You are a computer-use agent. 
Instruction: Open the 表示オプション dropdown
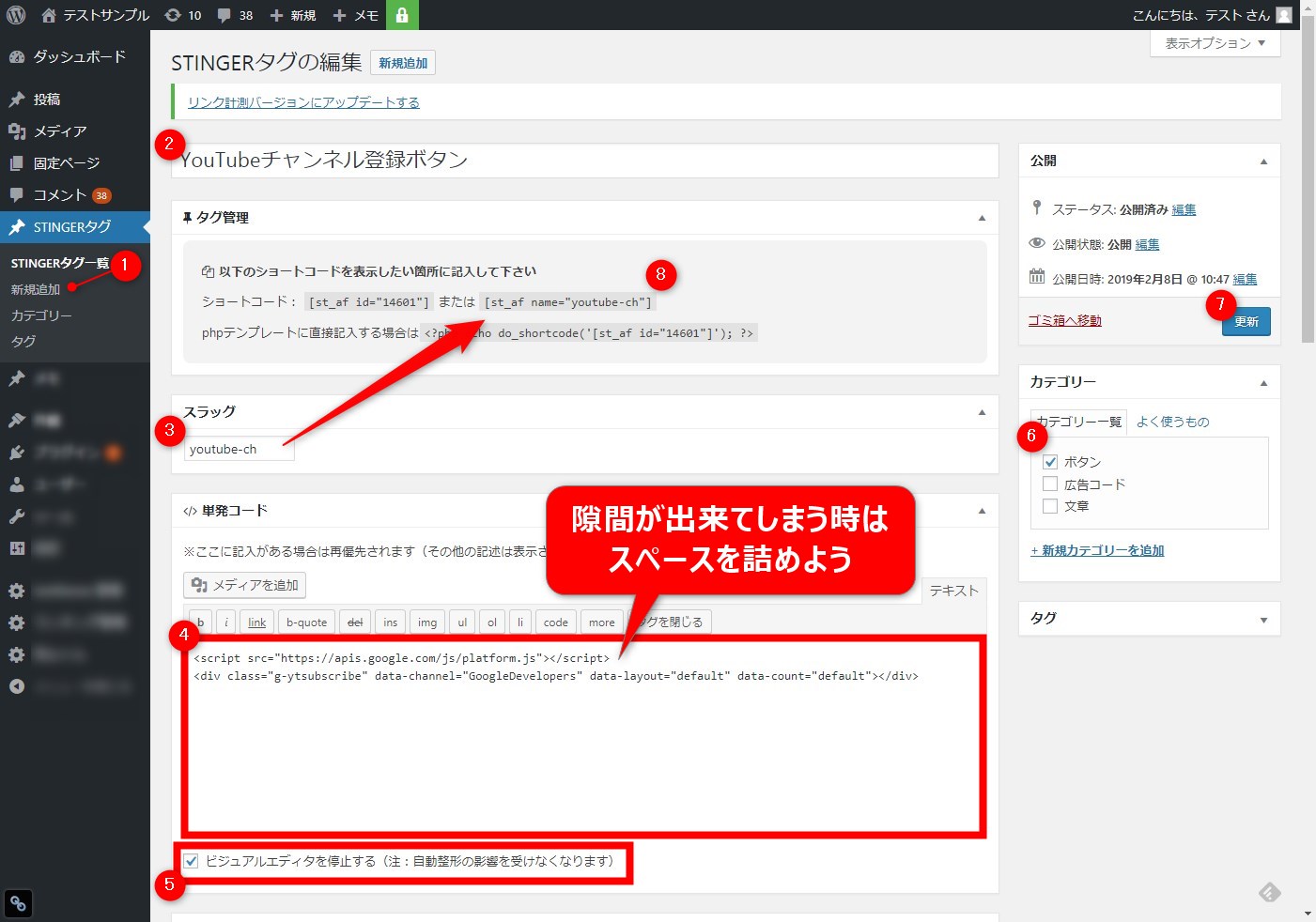coord(1215,43)
